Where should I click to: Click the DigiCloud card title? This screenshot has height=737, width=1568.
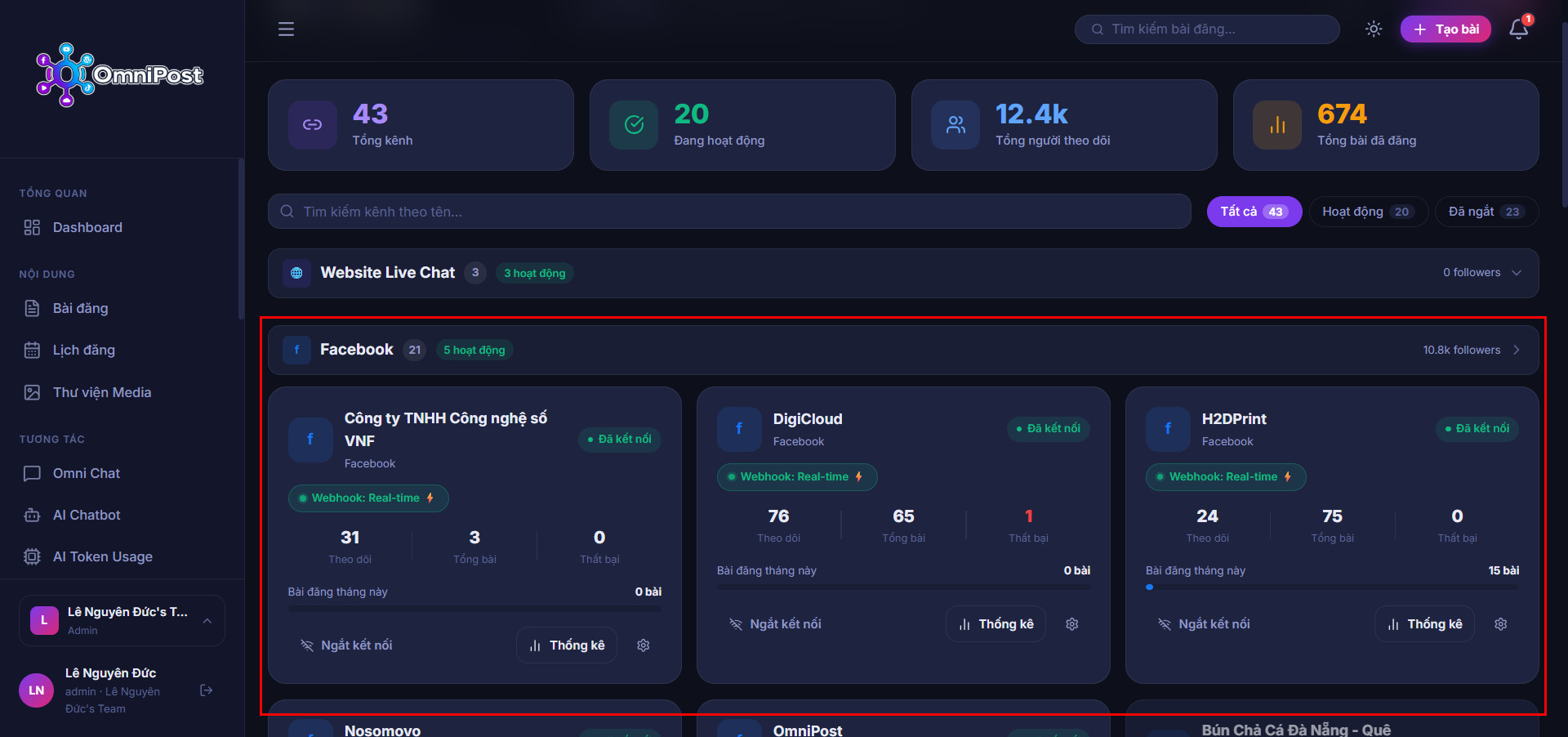808,419
